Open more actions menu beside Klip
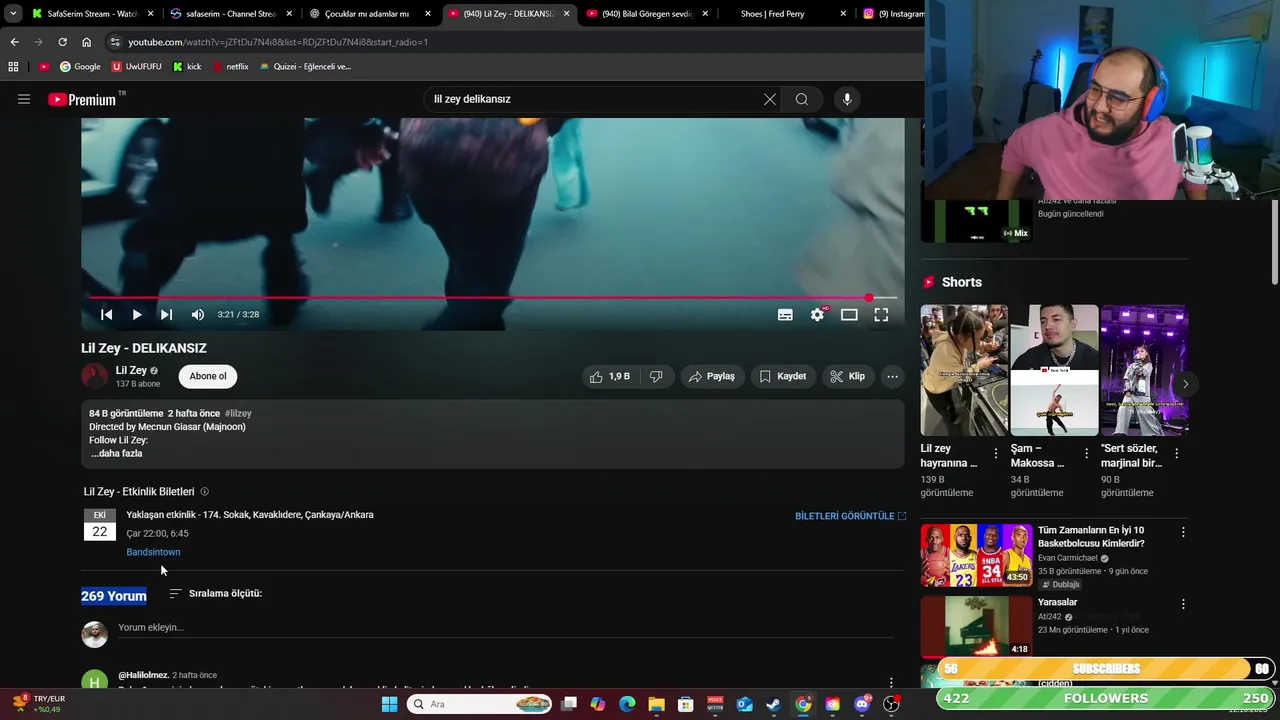The width and height of the screenshot is (1280, 720). point(892,376)
